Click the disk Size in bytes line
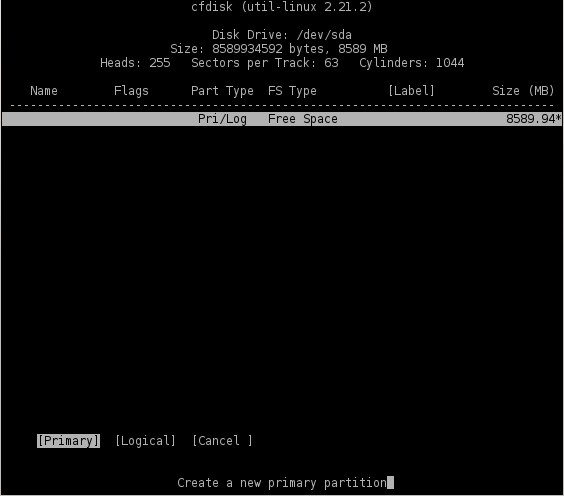The height and width of the screenshot is (496, 564). [x=279, y=49]
